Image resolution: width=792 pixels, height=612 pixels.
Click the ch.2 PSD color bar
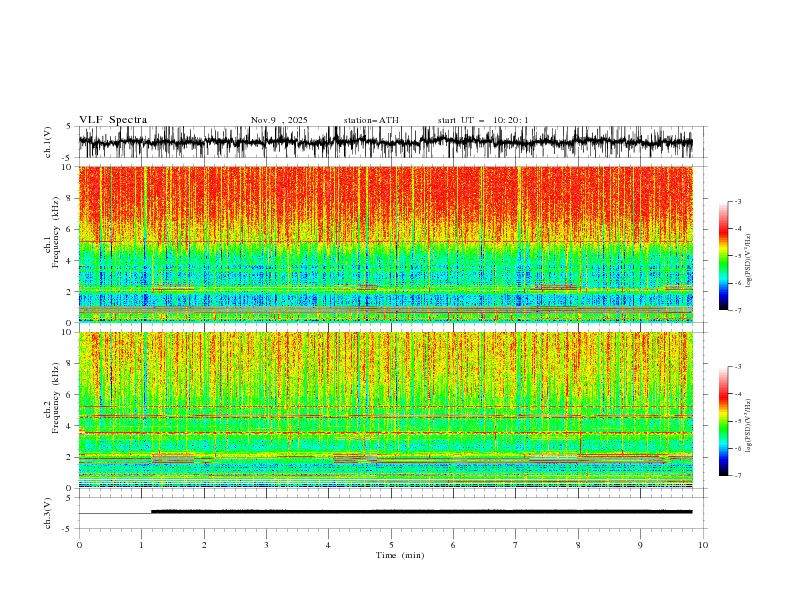[x=723, y=421]
